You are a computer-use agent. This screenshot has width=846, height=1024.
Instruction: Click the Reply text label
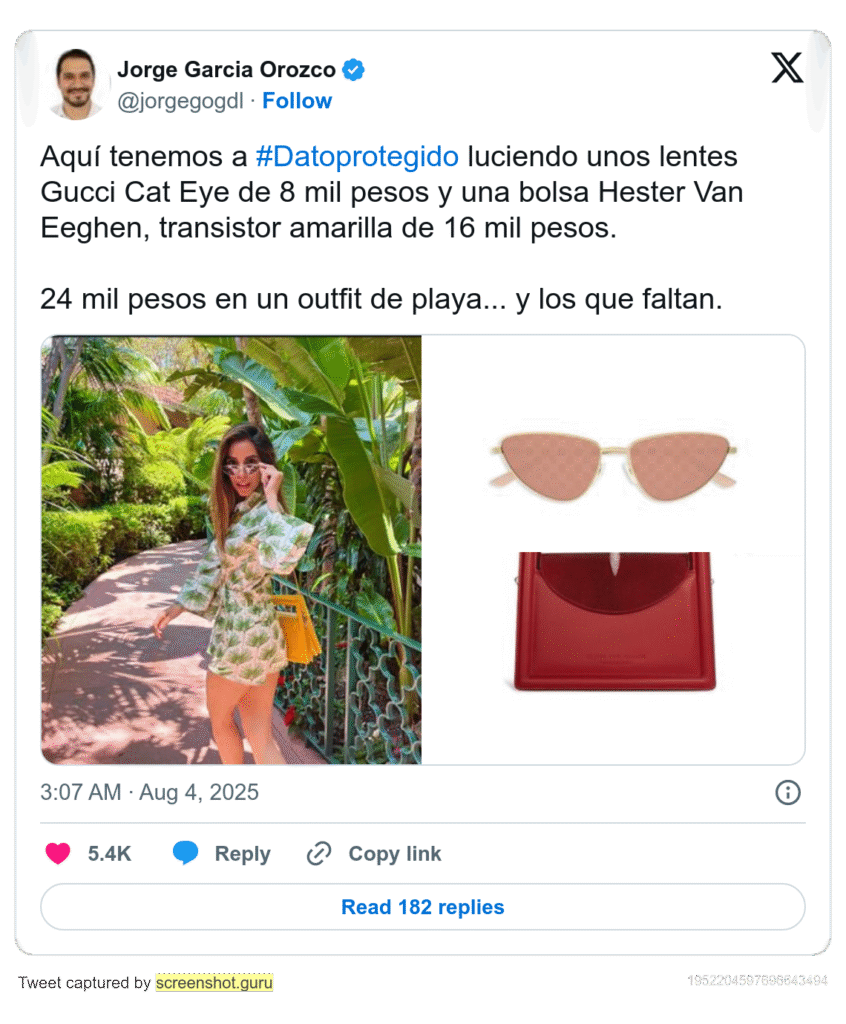[x=243, y=854]
